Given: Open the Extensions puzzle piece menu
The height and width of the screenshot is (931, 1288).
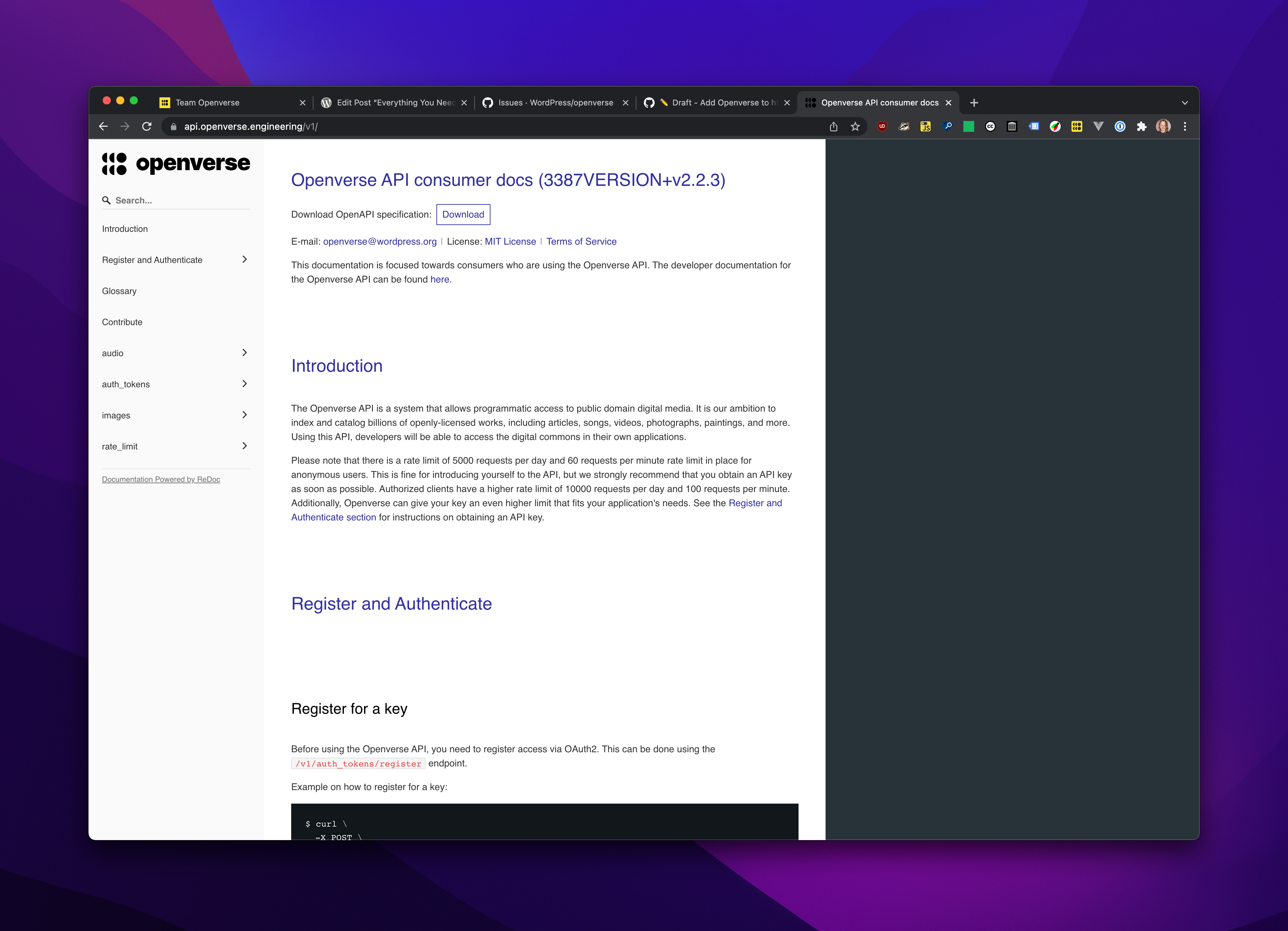Looking at the screenshot, I should pos(1141,127).
